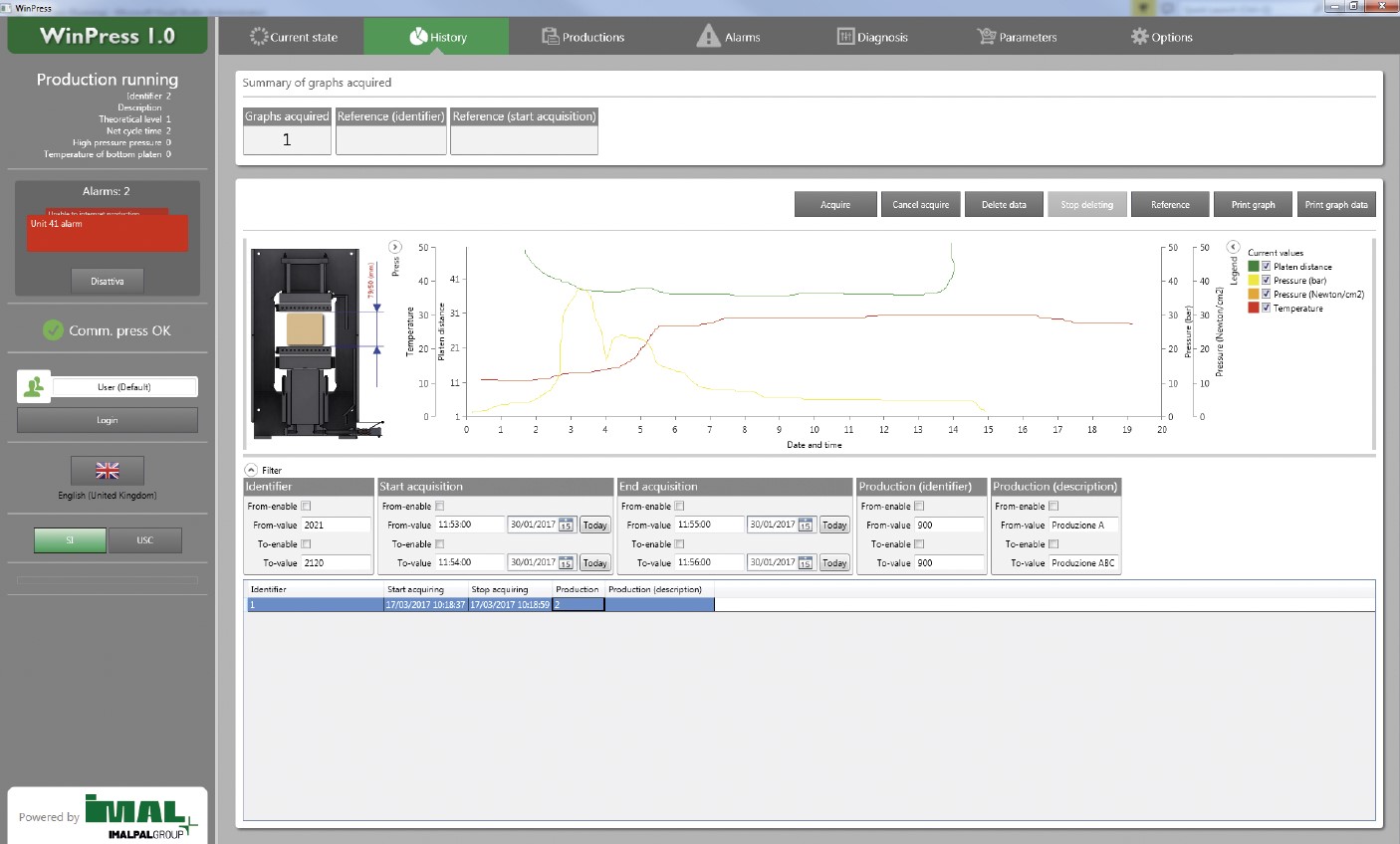Click the yellow Pressure (bar) color swatch

pos(1254,281)
